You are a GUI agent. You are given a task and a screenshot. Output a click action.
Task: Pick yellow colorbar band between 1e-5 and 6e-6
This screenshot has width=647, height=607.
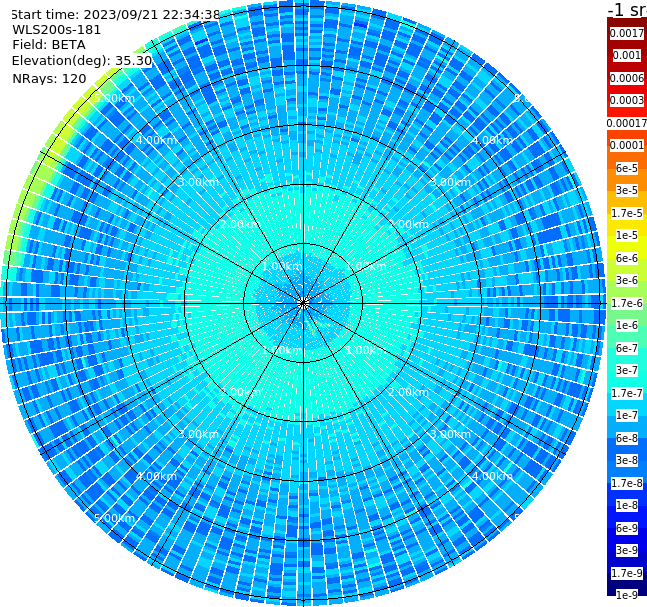[627, 247]
